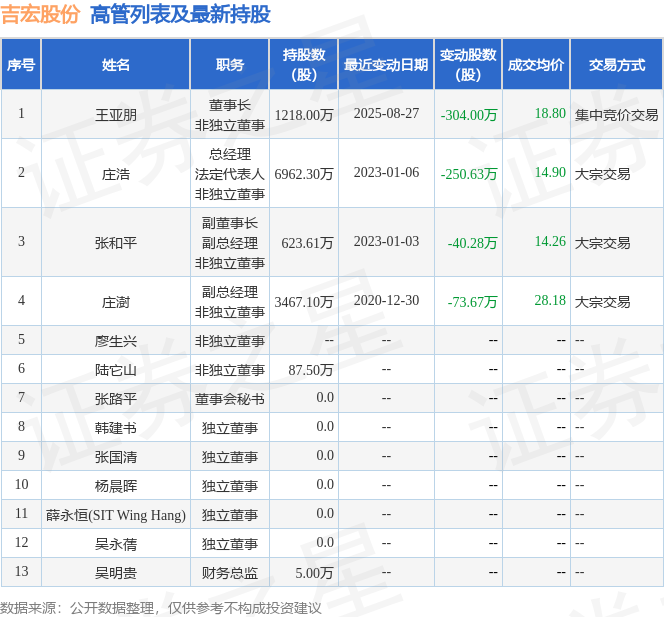Click the heading 高管列表及最新持股

point(180,14)
